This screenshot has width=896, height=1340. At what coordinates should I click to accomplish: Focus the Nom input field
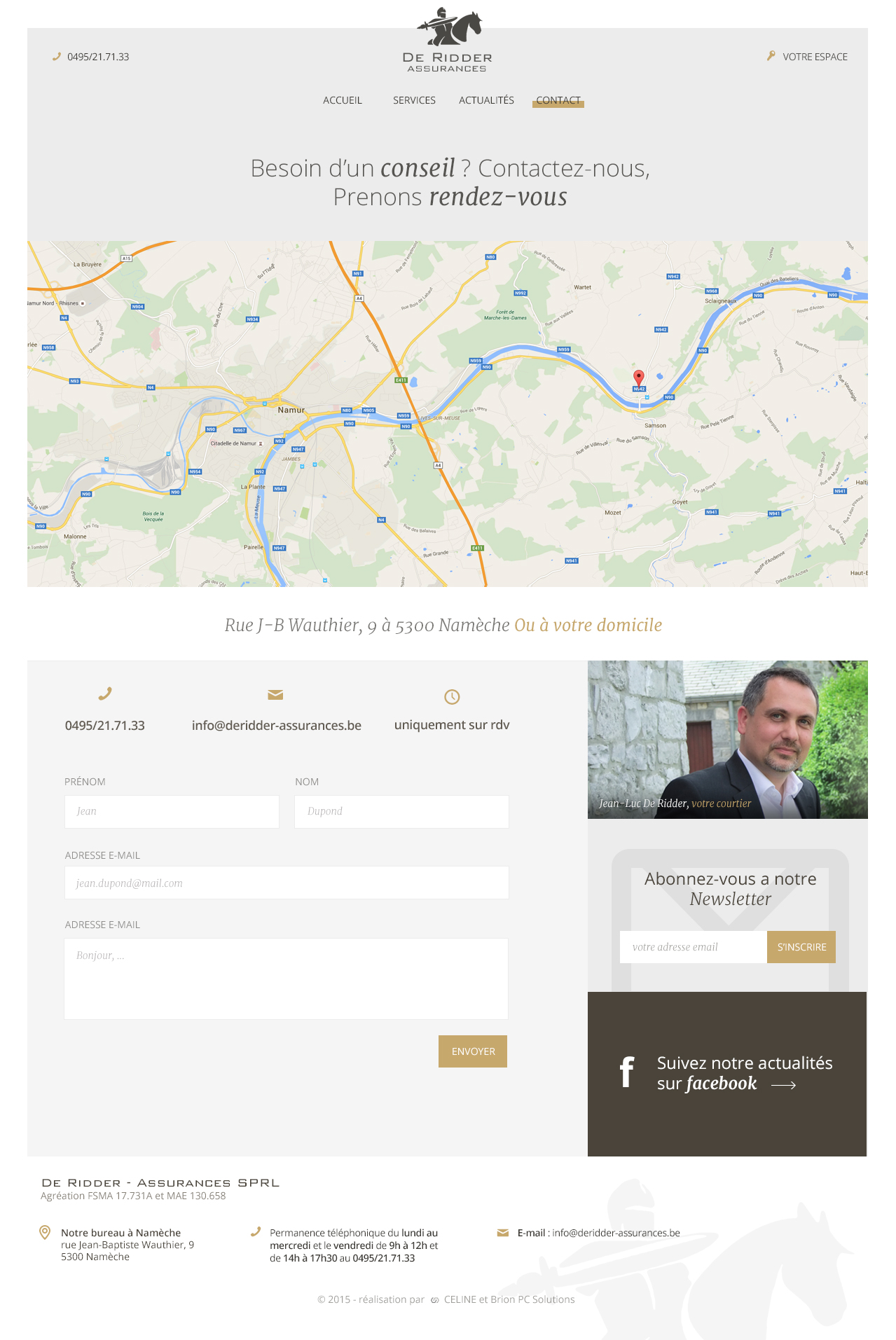401,811
